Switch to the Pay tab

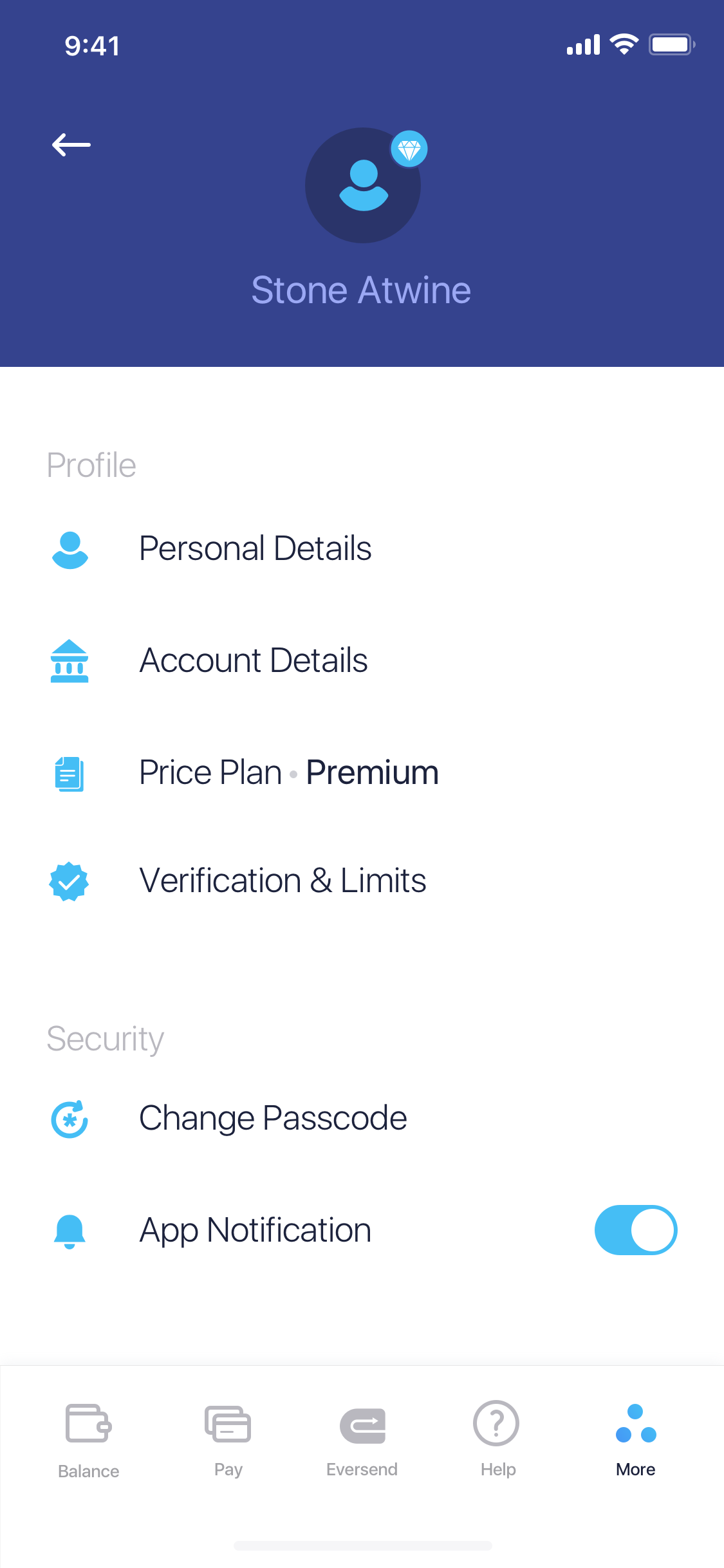tap(228, 1440)
